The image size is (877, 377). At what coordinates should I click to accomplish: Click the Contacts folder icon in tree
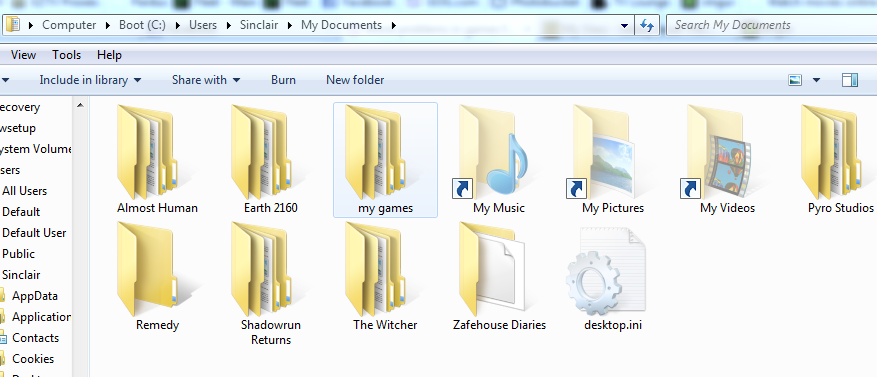3,338
